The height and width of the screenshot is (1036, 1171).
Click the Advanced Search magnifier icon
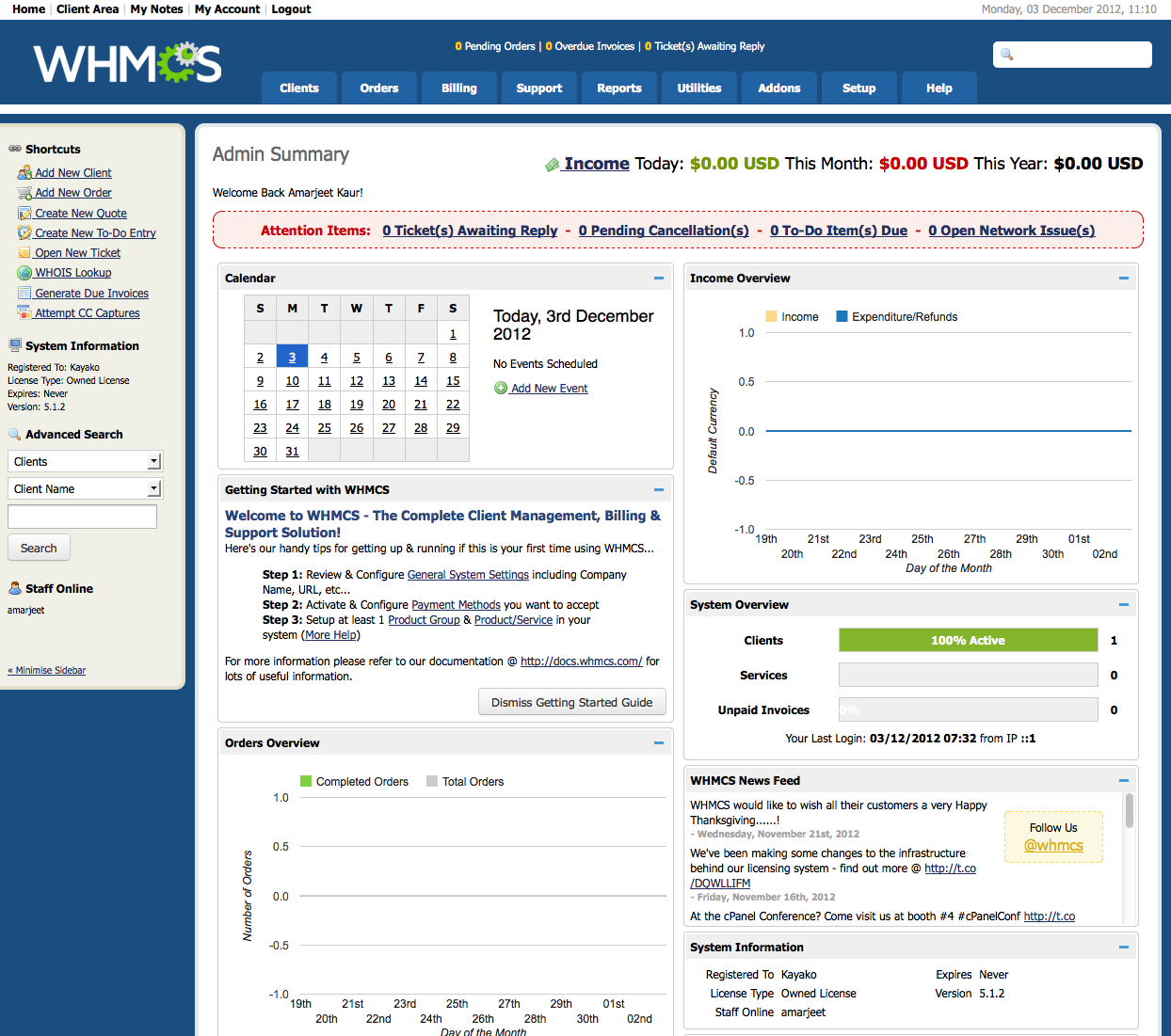click(x=15, y=434)
